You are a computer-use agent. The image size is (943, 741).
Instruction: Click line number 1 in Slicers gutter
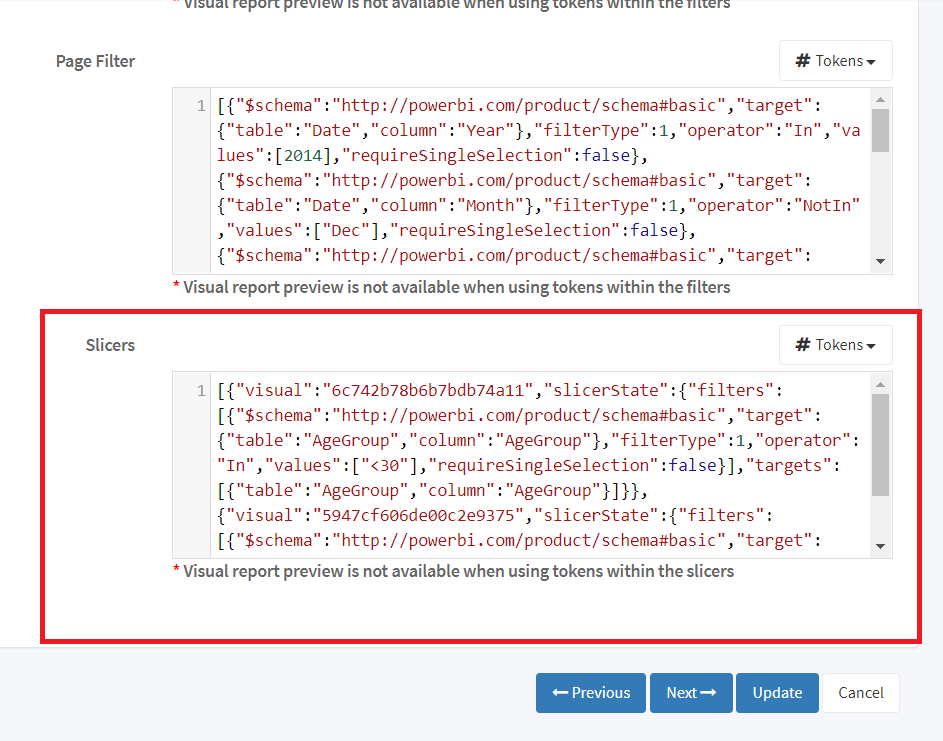point(201,390)
